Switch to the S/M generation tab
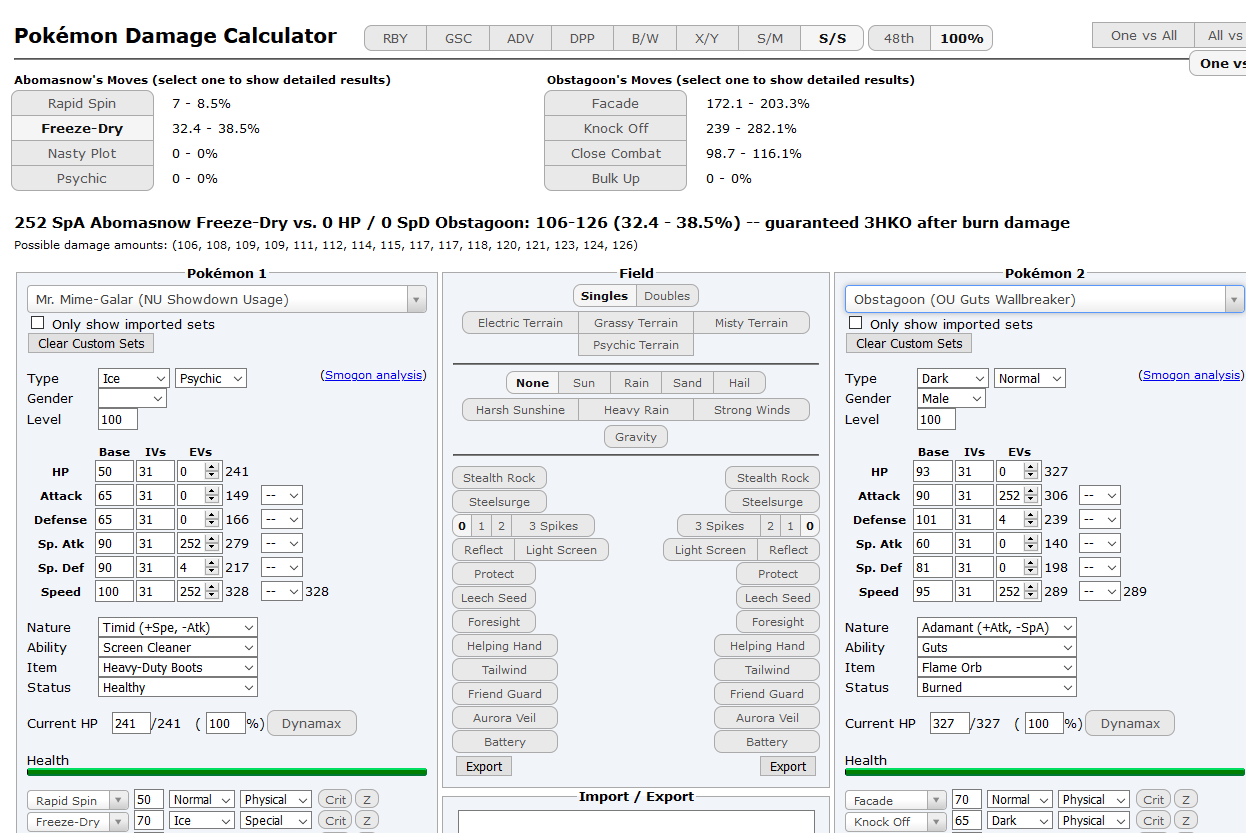The height and width of the screenshot is (833, 1246). (x=769, y=39)
